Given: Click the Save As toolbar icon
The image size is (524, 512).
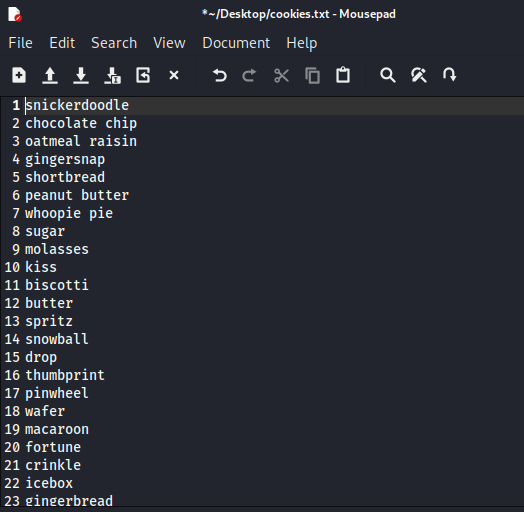Looking at the screenshot, I should (112, 75).
